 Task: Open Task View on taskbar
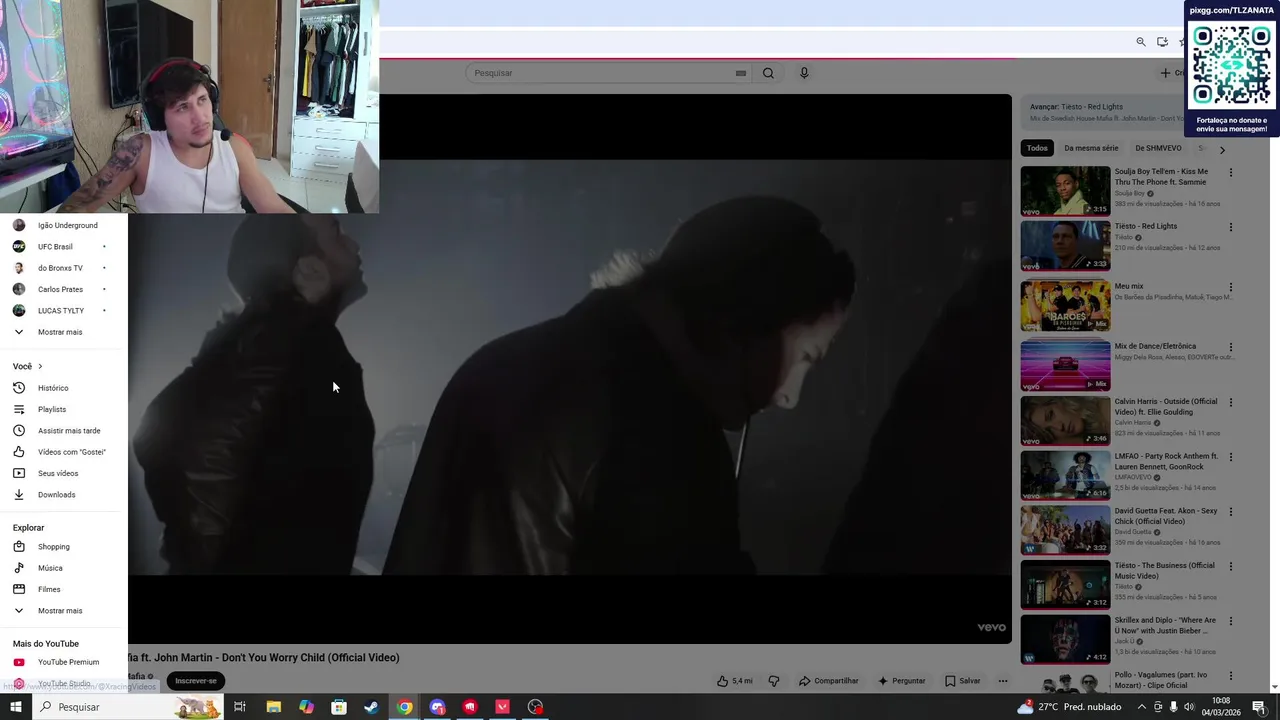pyautogui.click(x=240, y=707)
